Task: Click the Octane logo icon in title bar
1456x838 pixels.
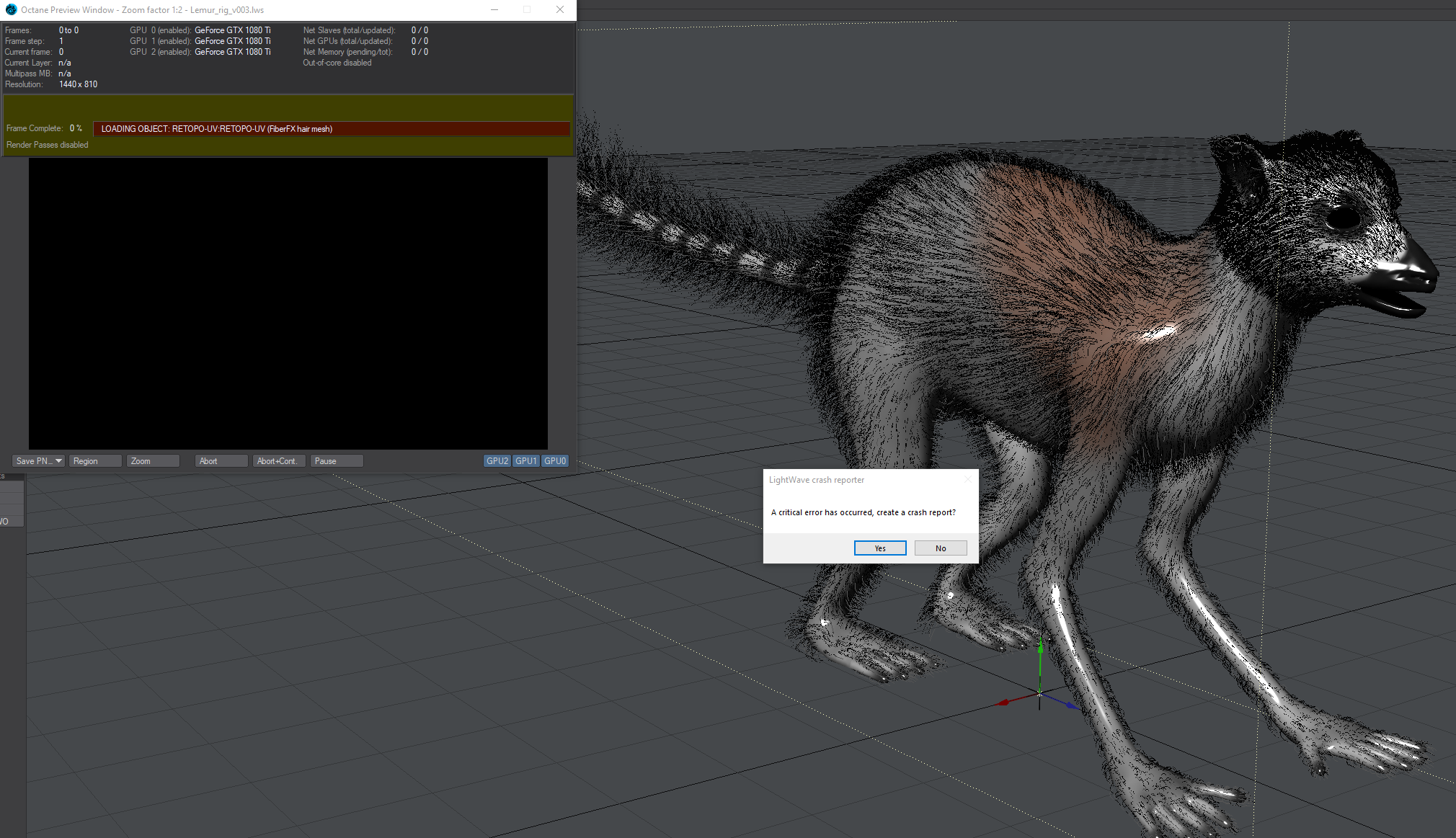Action: (x=11, y=10)
